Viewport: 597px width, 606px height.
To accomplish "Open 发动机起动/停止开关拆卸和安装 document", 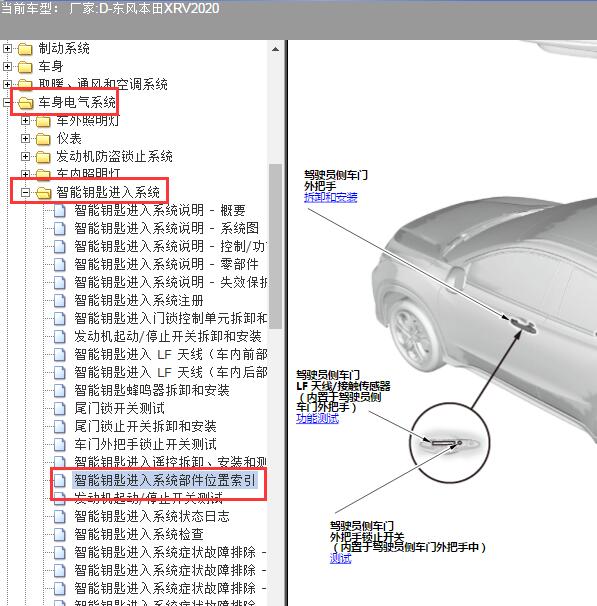I will [168, 336].
